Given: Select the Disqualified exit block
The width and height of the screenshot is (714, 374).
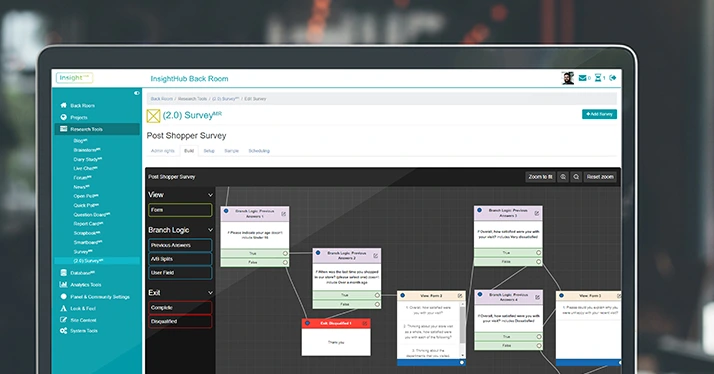Looking at the screenshot, I should (180, 321).
